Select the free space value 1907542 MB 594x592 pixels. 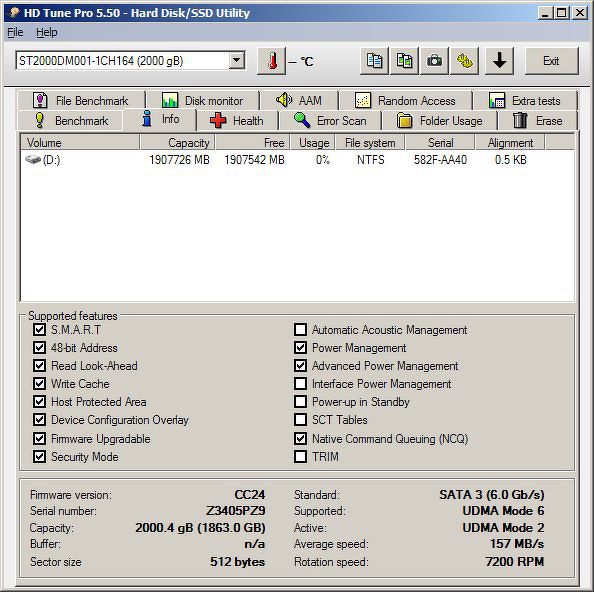tap(254, 159)
